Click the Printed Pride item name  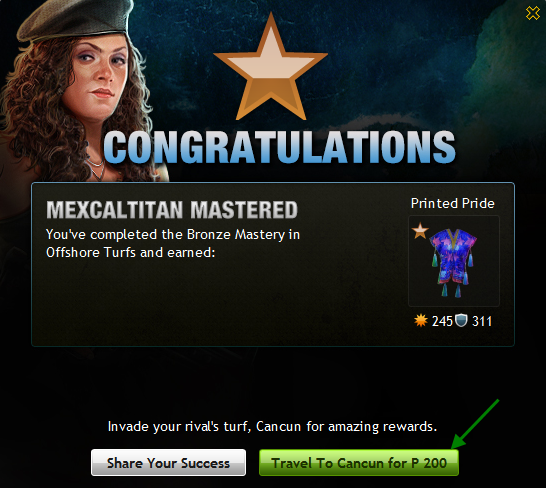click(x=452, y=203)
